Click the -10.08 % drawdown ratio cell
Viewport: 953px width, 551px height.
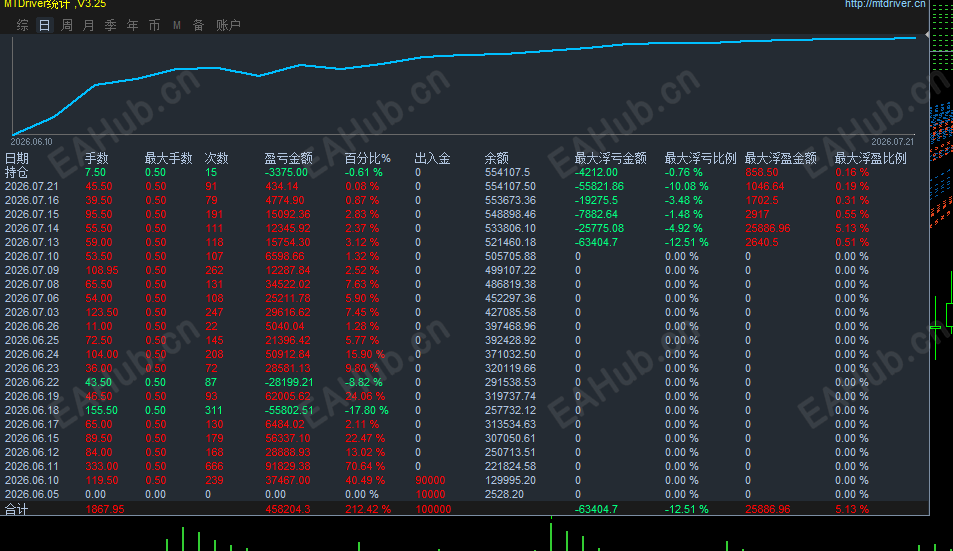687,187
